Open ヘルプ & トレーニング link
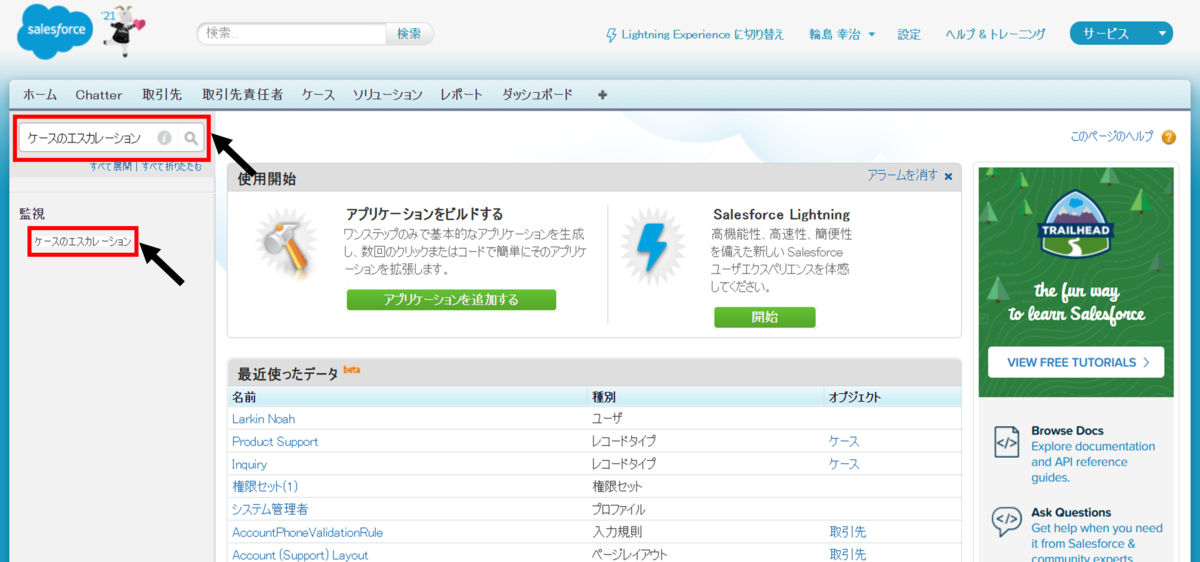Image resolution: width=1200 pixels, height=562 pixels. pos(996,34)
